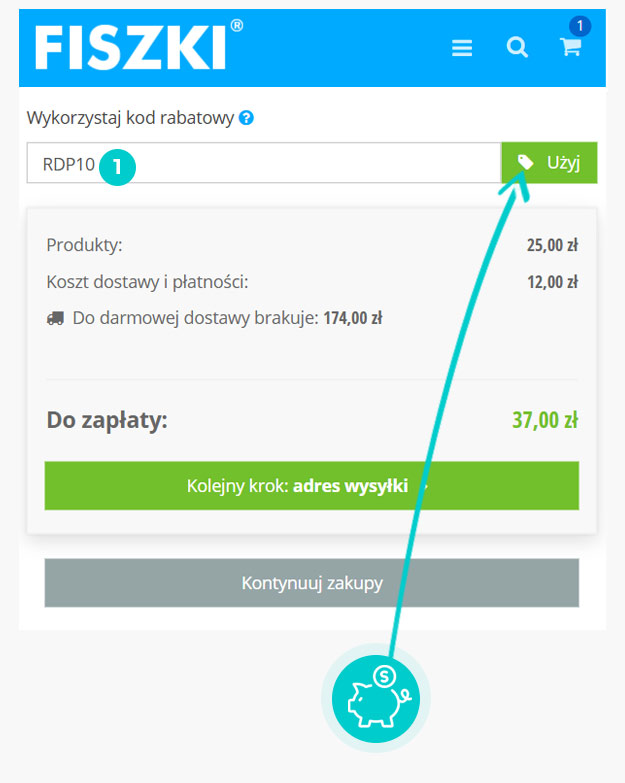The width and height of the screenshot is (625, 783).
Task: Click the tag icon on Użyj button
Action: click(x=525, y=162)
